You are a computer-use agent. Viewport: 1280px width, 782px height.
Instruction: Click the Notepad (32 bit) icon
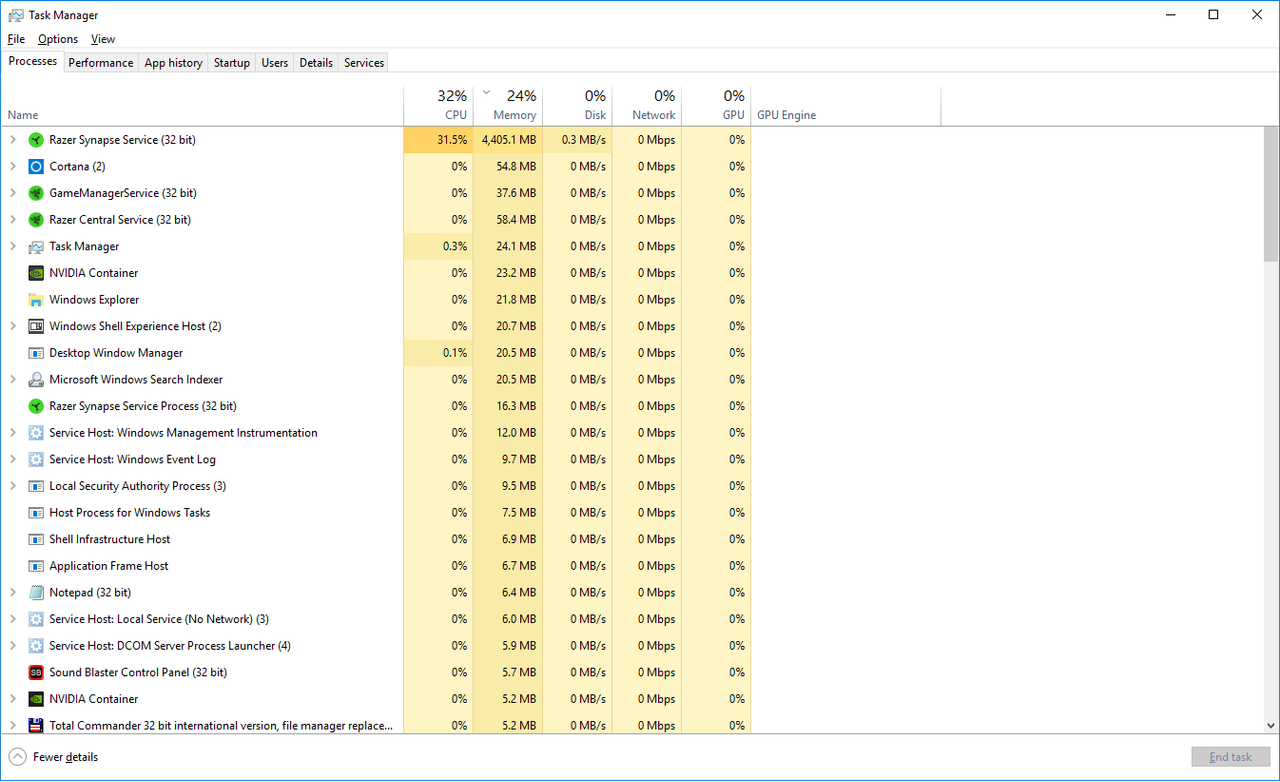click(36, 593)
